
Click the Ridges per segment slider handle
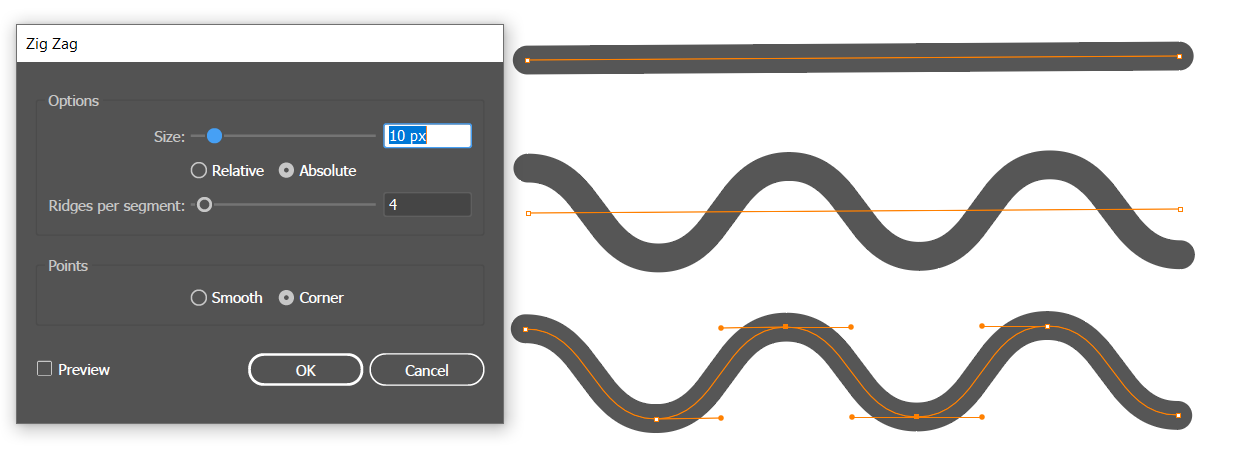205,205
